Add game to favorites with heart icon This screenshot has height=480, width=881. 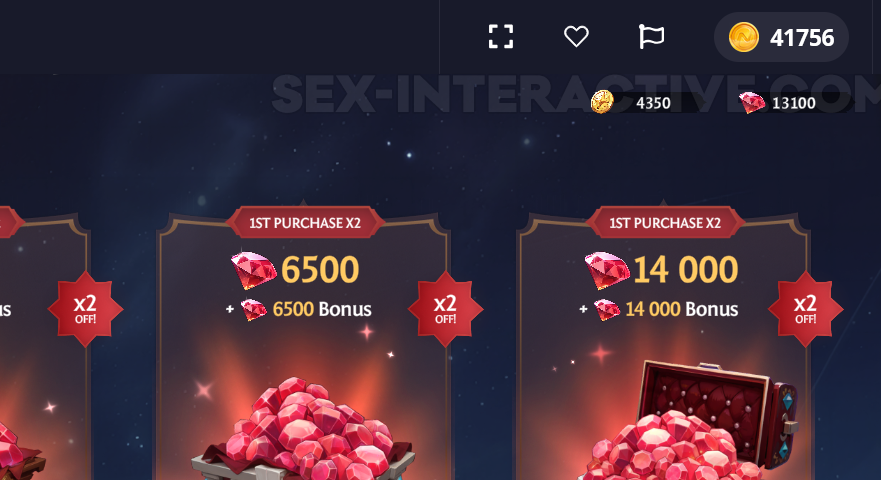[576, 37]
